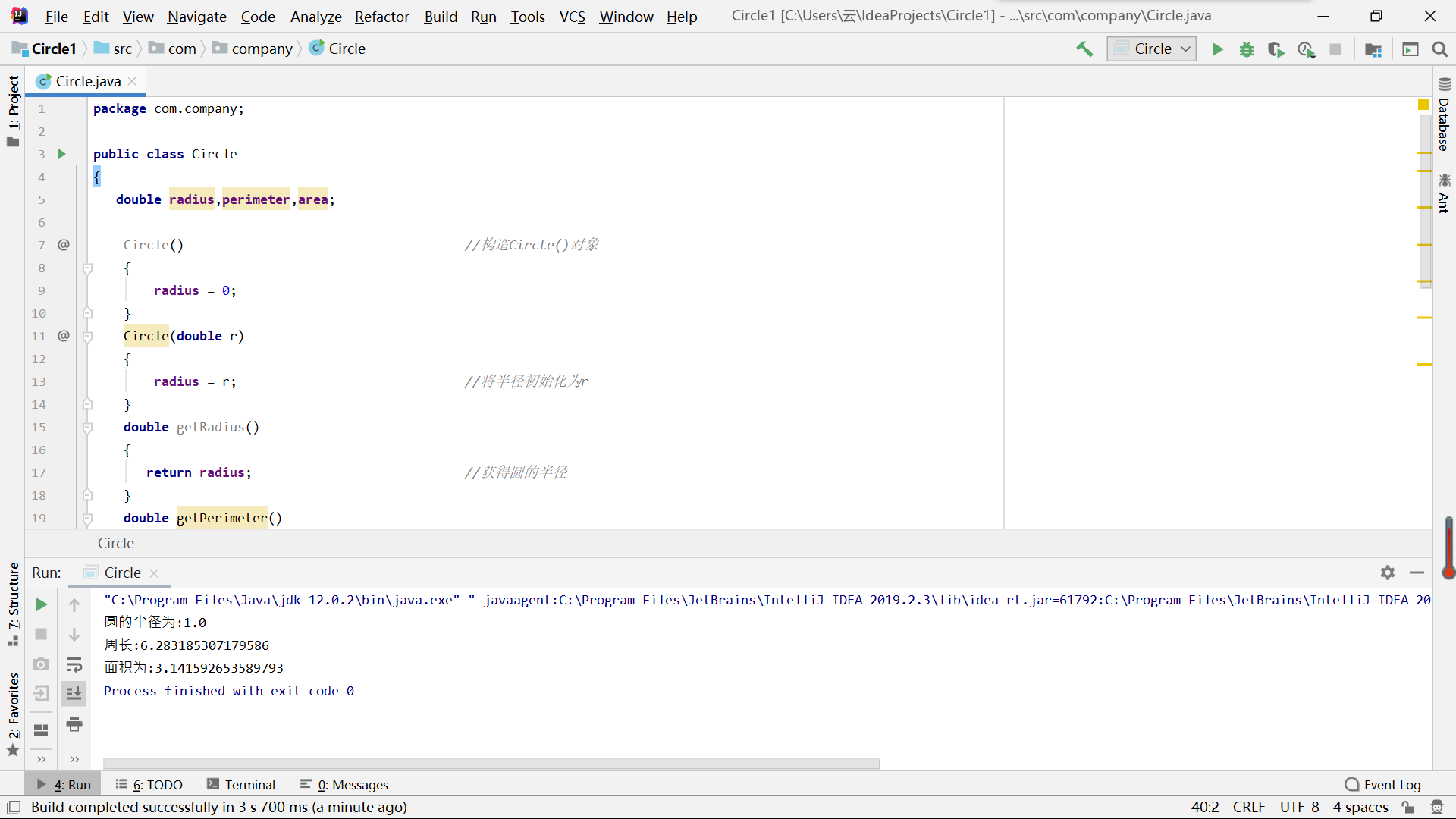Run with coverage icon in toolbar
The image size is (1456, 819).
click(1276, 49)
